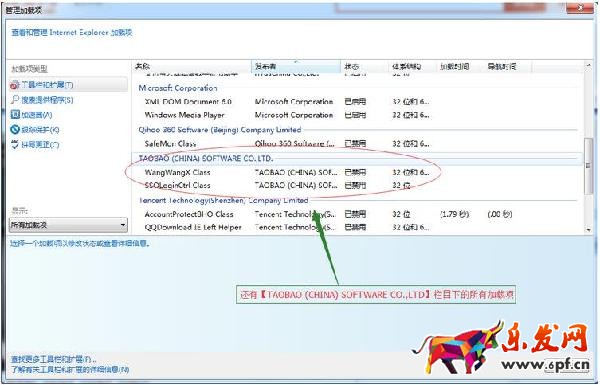Select the WangWangX Class add-on row
The image size is (600, 385).
[357, 173]
